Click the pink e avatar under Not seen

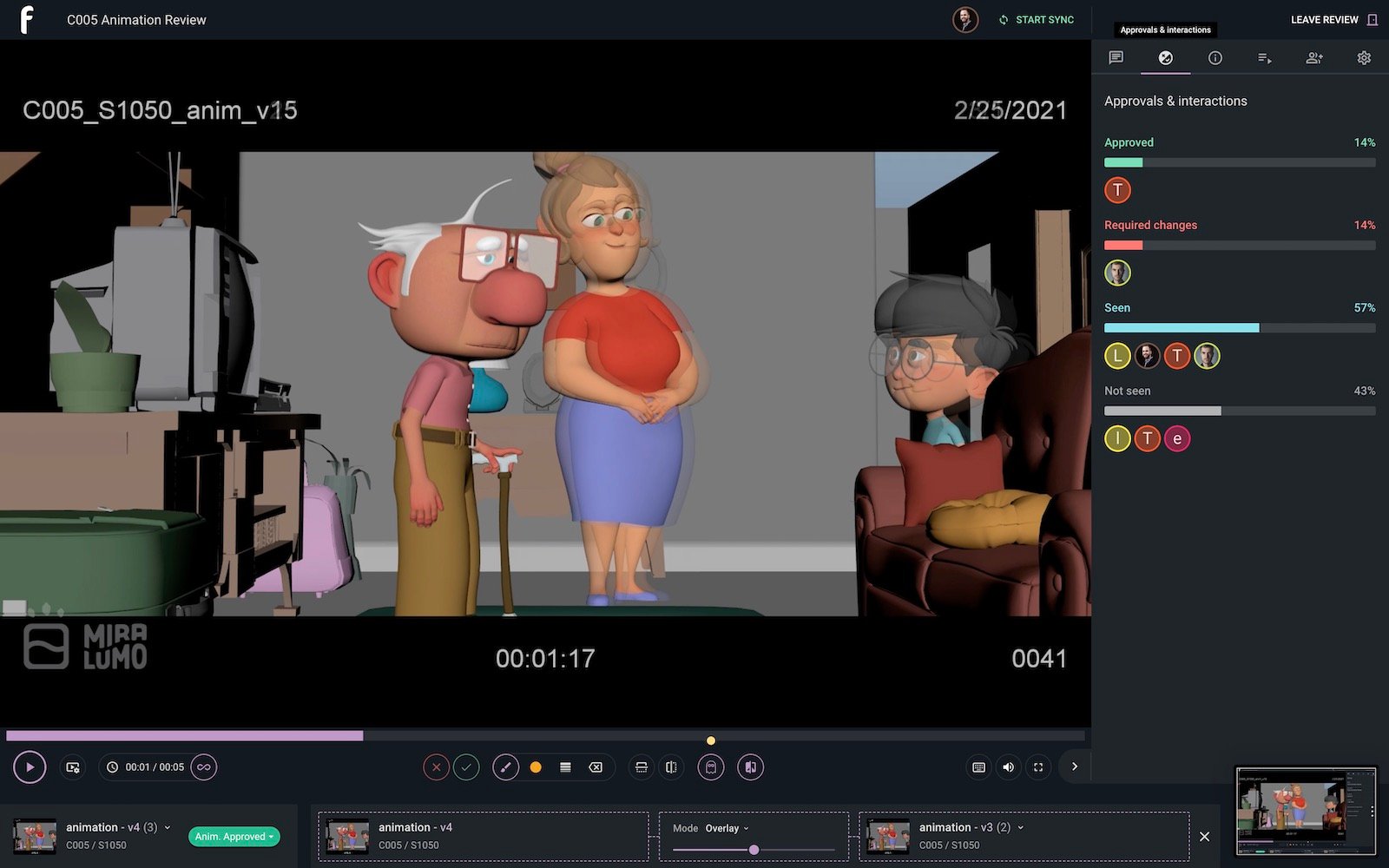(x=1177, y=438)
